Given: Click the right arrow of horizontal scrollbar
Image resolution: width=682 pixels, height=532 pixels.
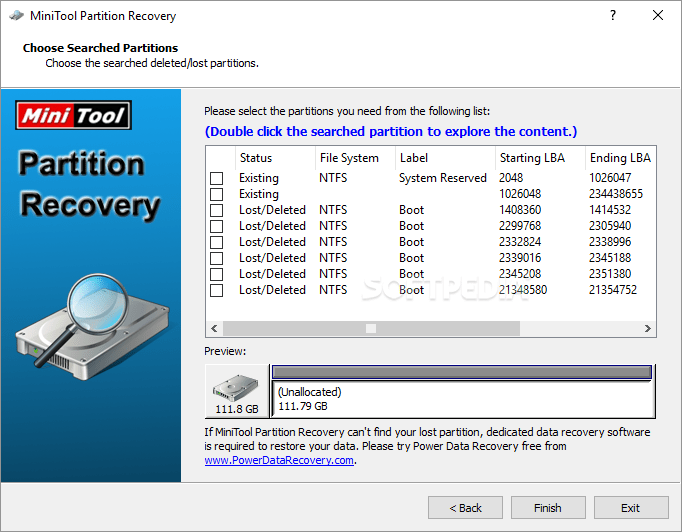Looking at the screenshot, I should (x=648, y=328).
